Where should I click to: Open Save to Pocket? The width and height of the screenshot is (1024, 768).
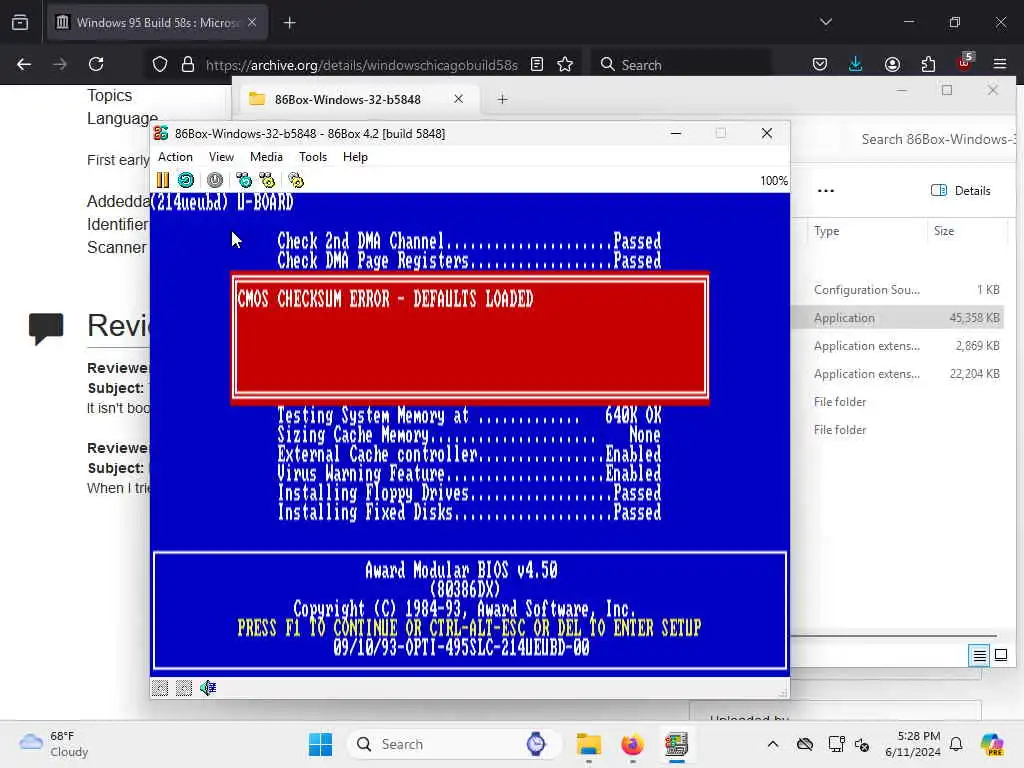pos(820,64)
